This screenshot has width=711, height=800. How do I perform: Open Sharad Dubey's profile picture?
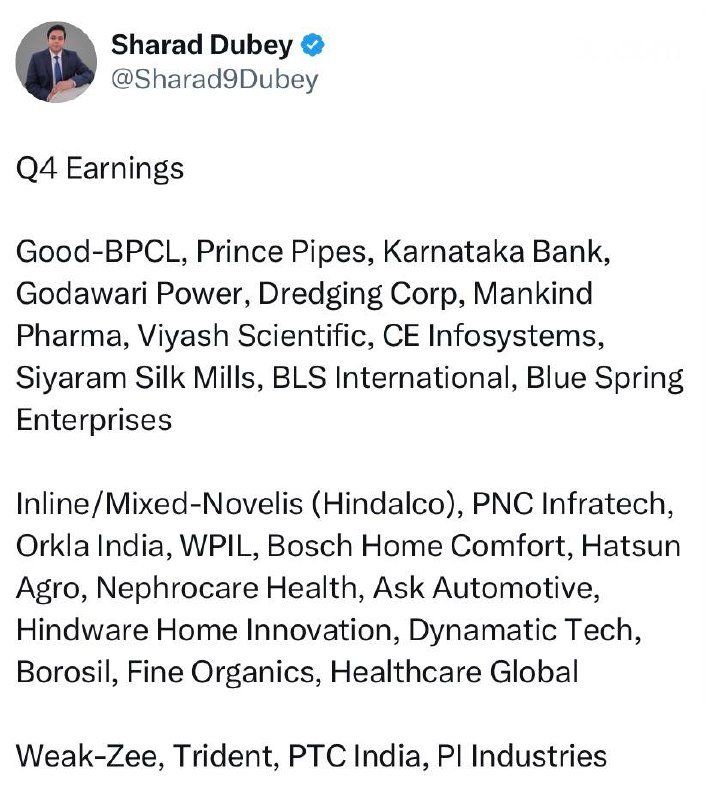(x=56, y=62)
